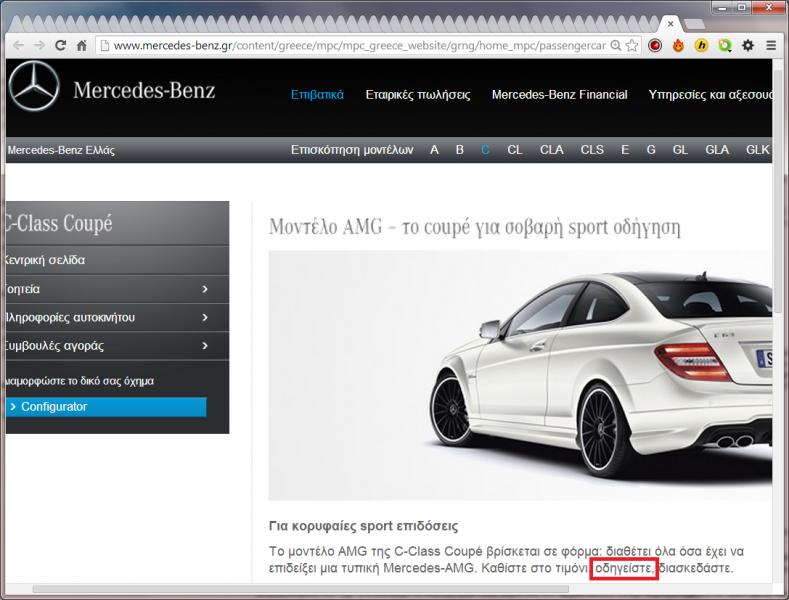This screenshot has height=600, width=789.
Task: Expand the Γοητεία sidebar section arrow
Action: pyautogui.click(x=205, y=289)
